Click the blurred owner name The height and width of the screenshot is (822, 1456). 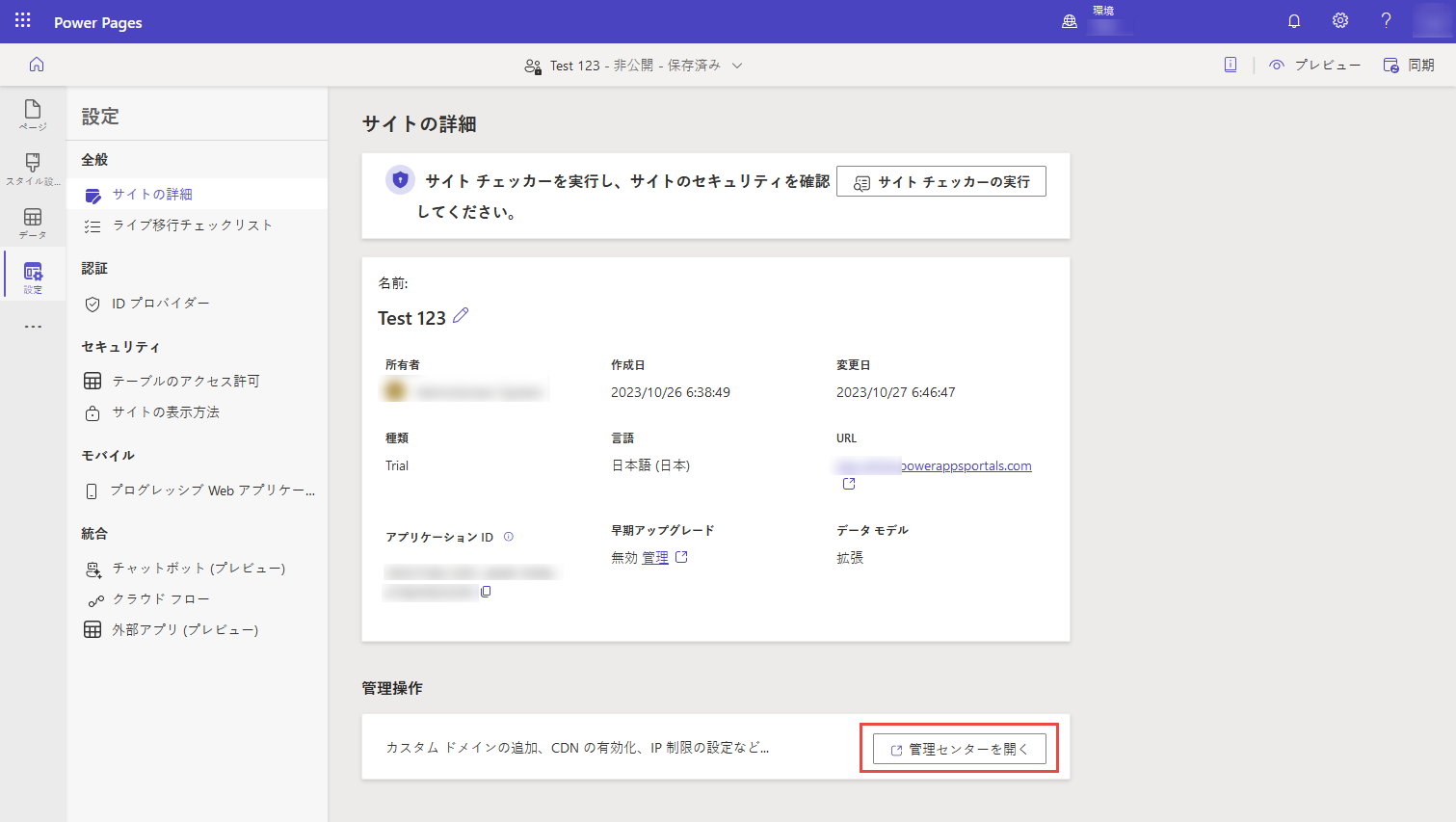pyautogui.click(x=479, y=391)
